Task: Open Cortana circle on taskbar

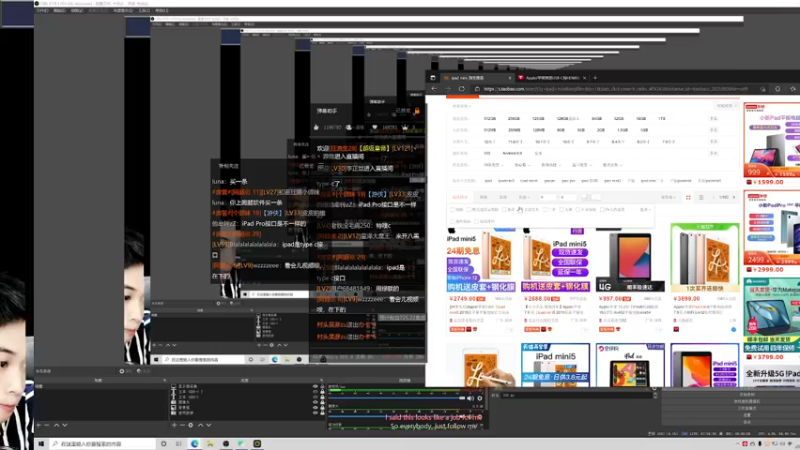Action: coord(163,444)
